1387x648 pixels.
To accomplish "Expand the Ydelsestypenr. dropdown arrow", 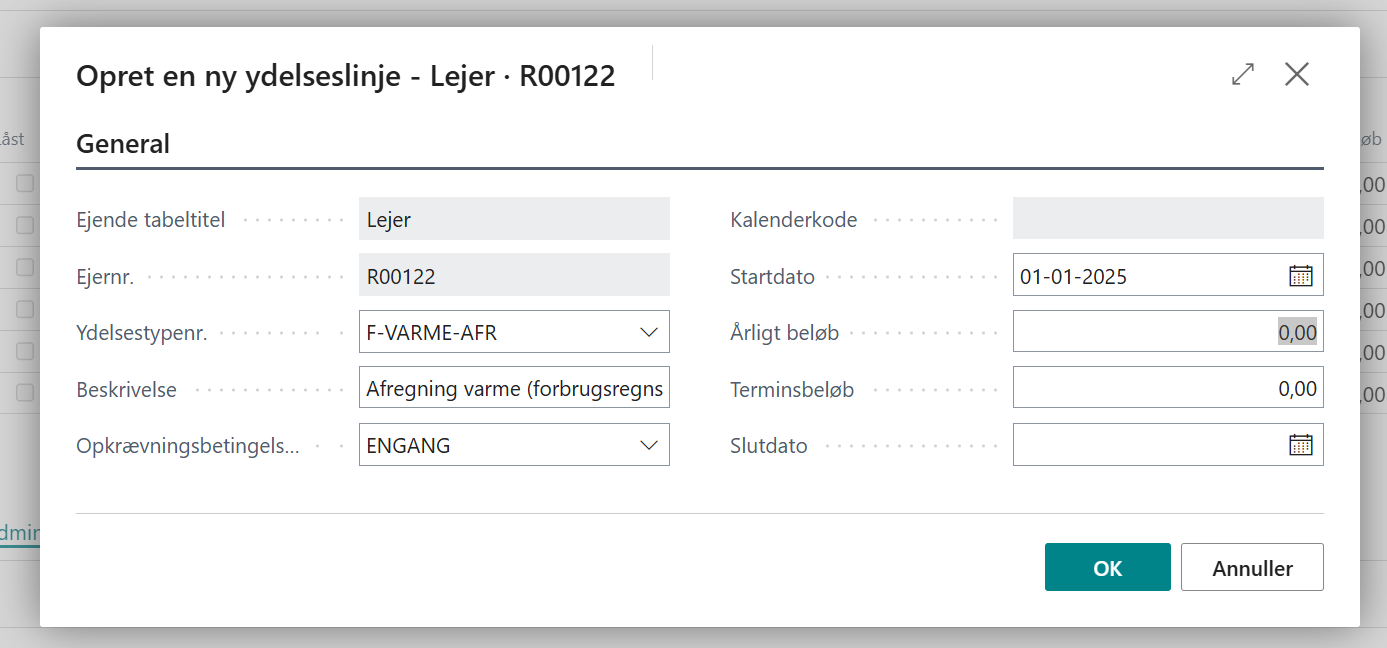I will coord(648,332).
